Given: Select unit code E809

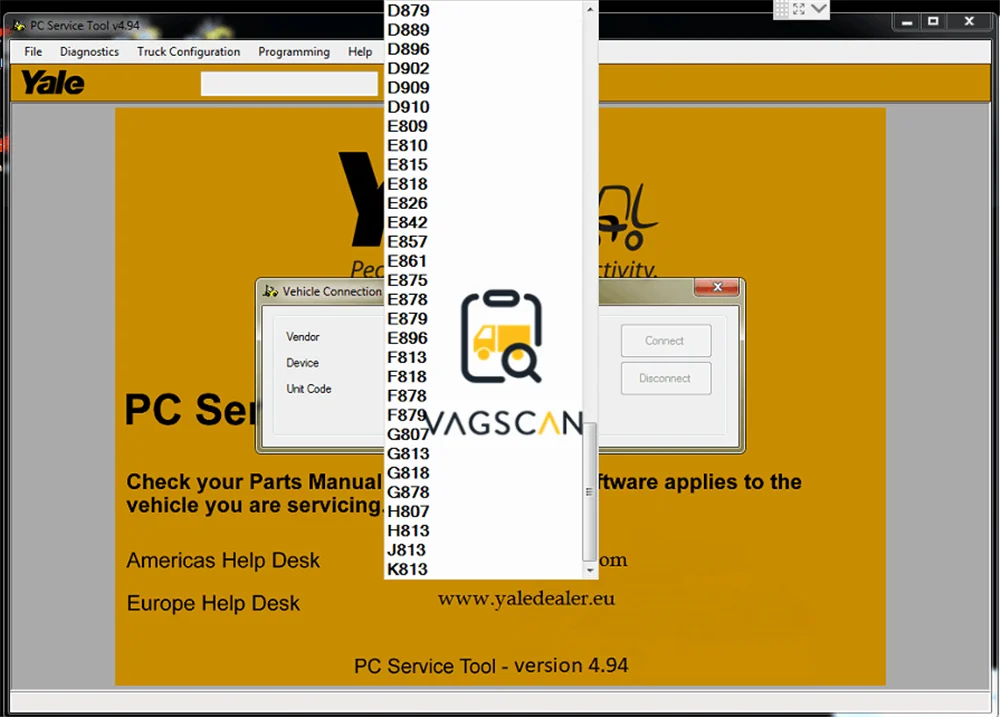Looking at the screenshot, I should pos(483,126).
